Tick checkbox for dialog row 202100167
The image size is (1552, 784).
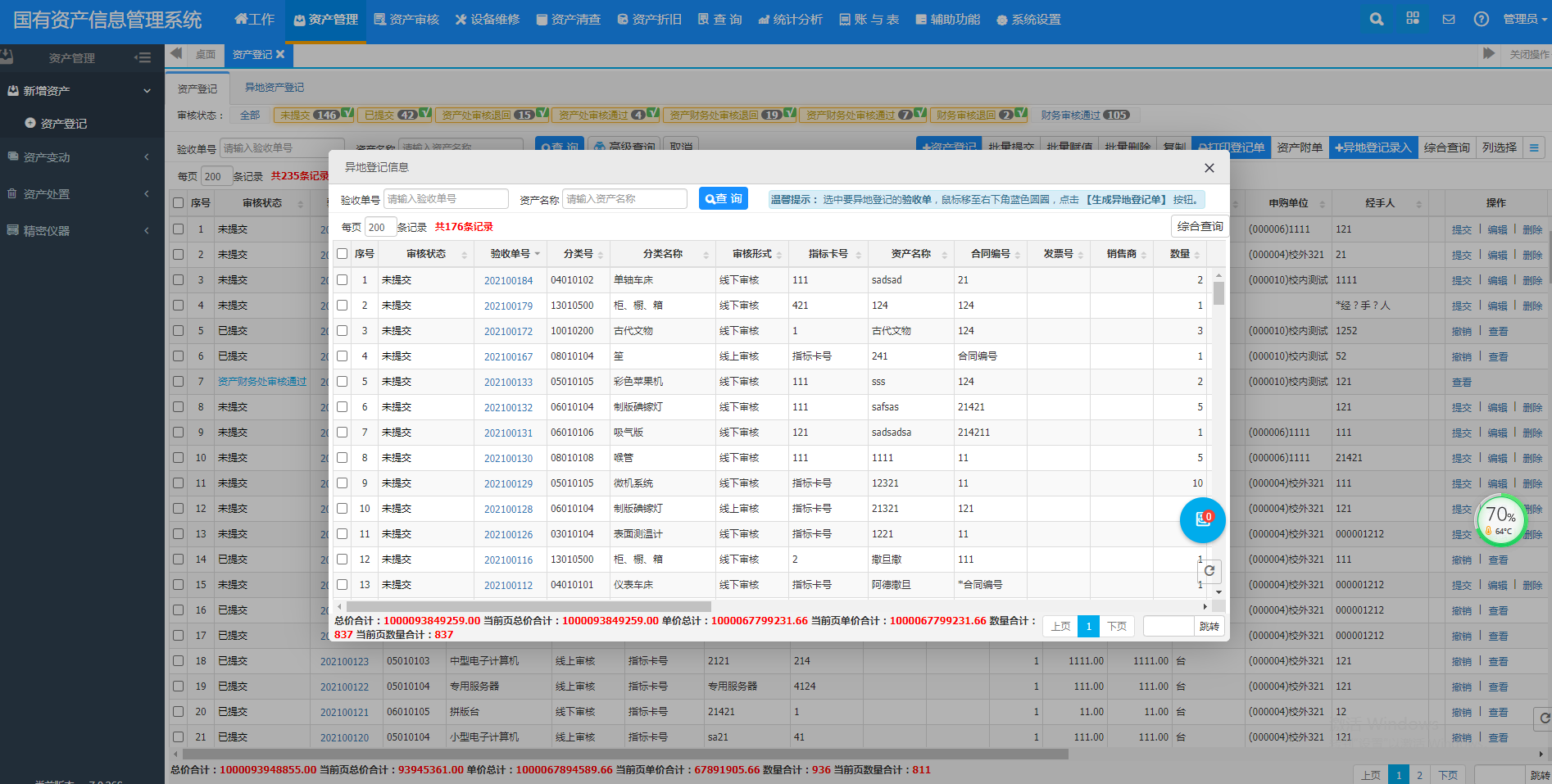[343, 356]
